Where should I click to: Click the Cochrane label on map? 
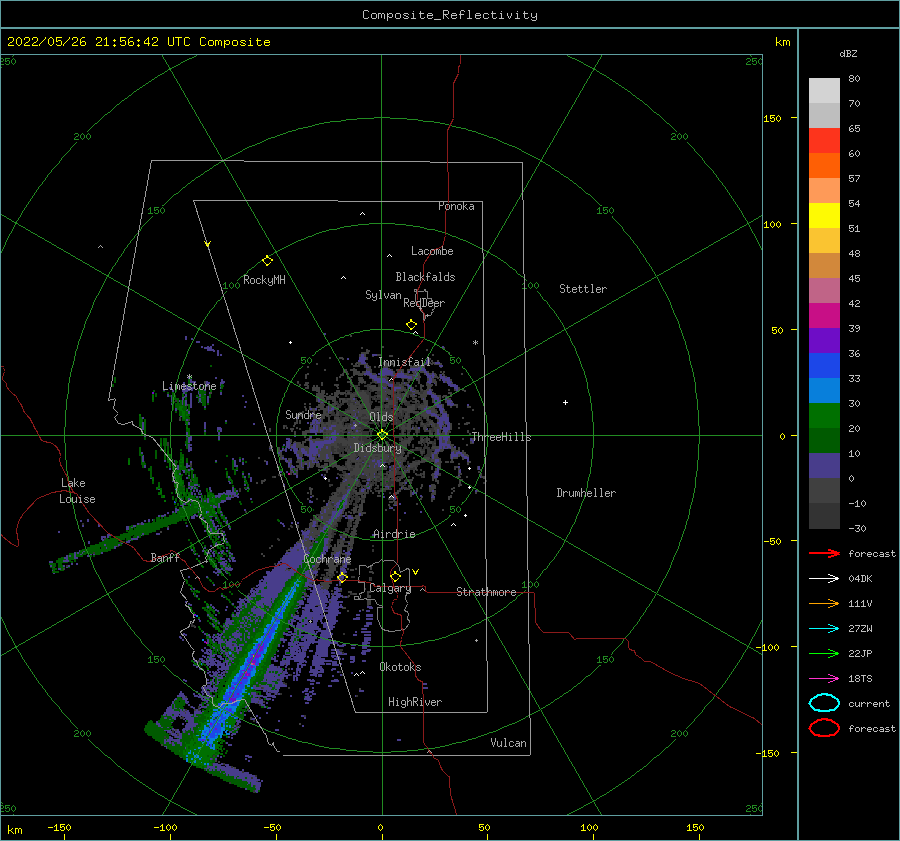click(327, 559)
